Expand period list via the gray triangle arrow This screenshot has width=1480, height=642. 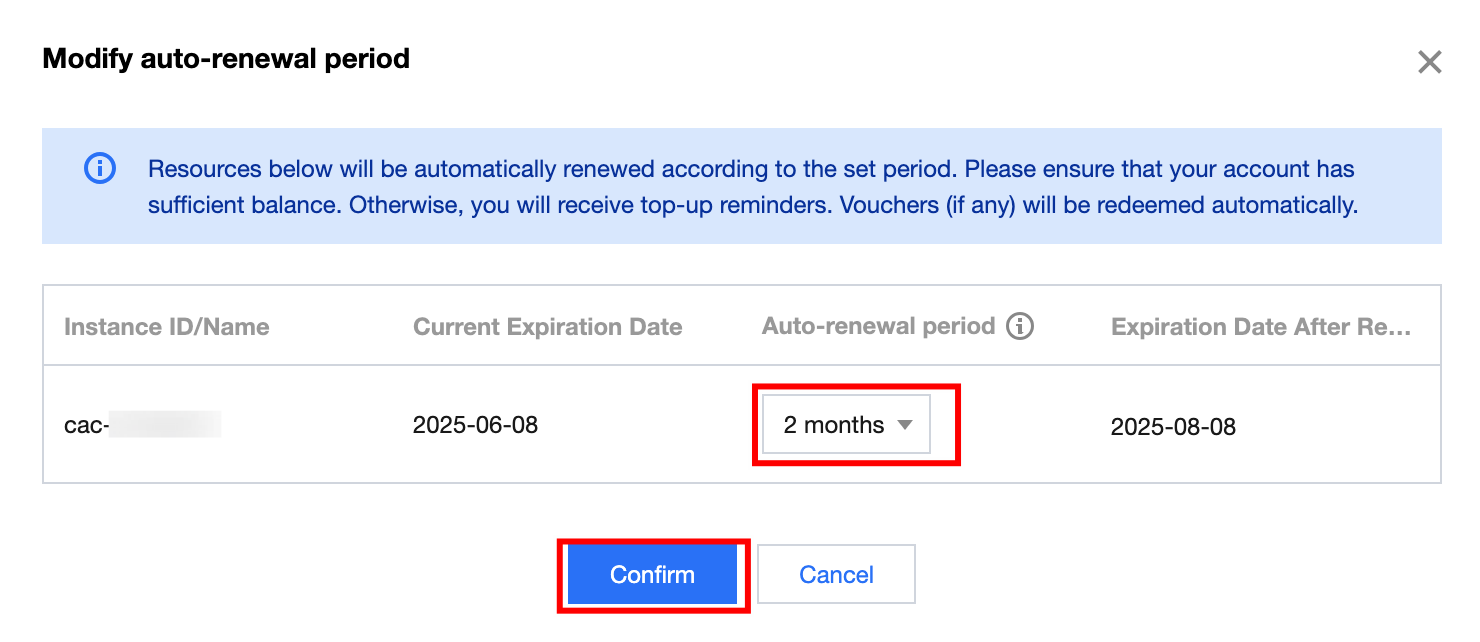point(905,425)
